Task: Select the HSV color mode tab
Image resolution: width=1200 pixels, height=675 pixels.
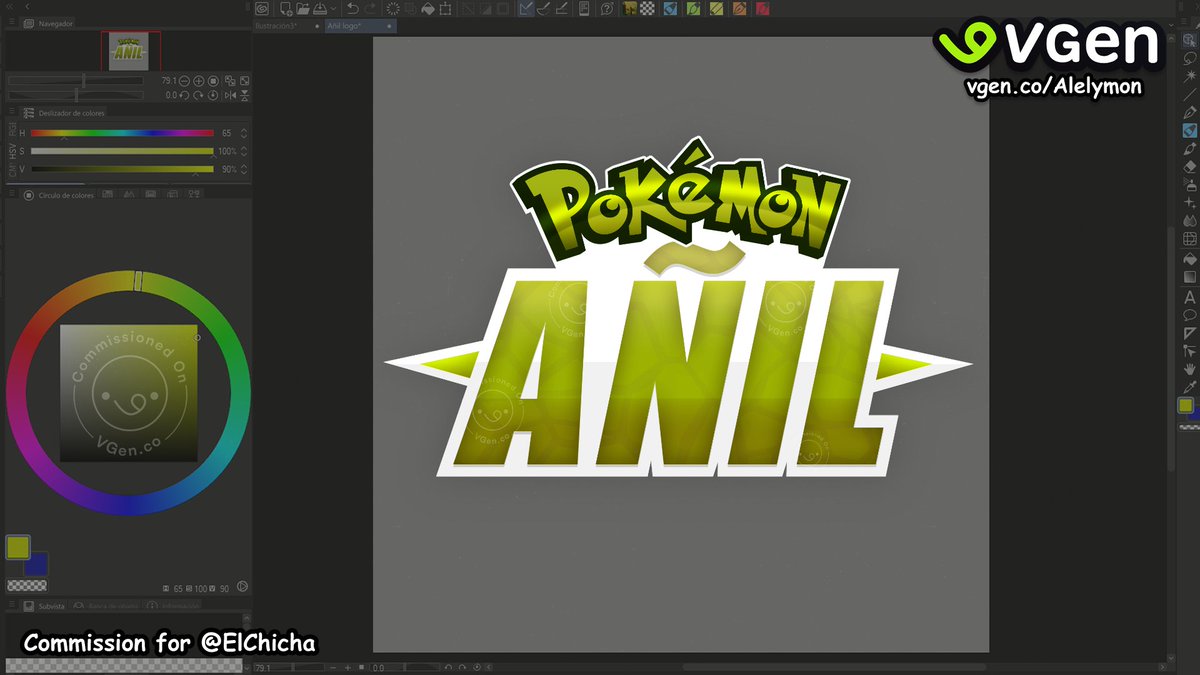Action: [x=13, y=151]
